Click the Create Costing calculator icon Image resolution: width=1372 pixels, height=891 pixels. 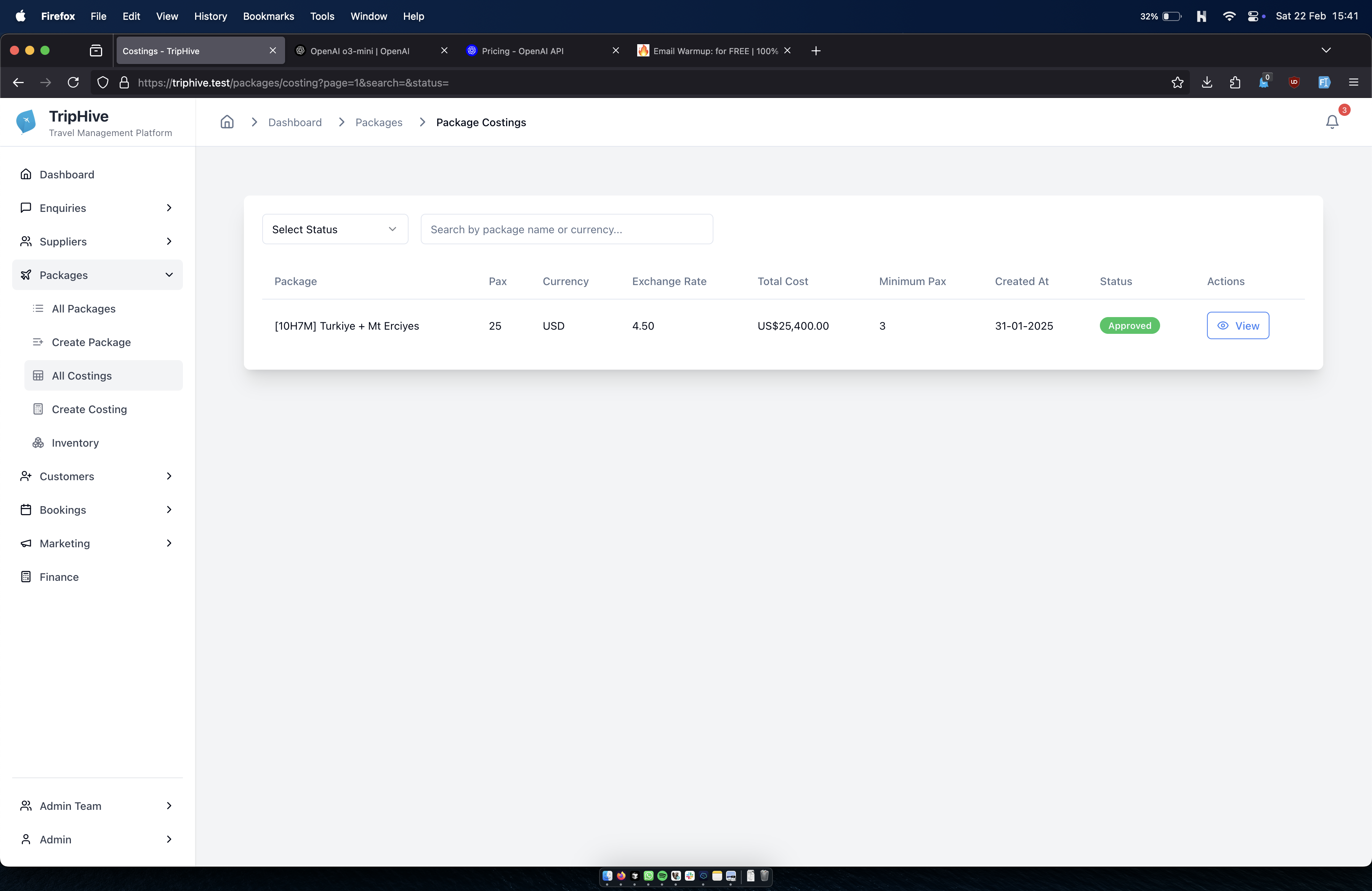(38, 409)
